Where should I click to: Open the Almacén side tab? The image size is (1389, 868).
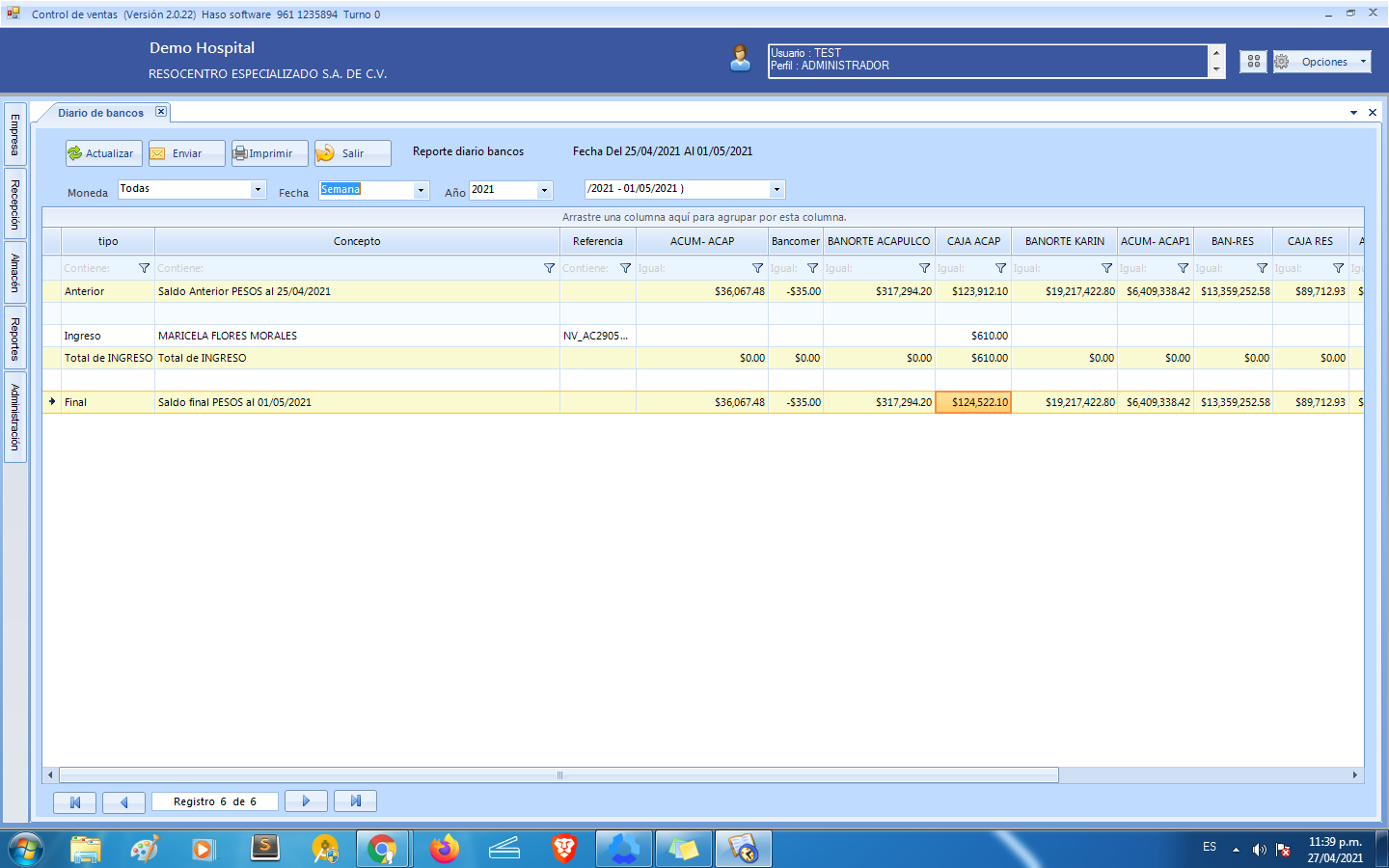coord(14,274)
